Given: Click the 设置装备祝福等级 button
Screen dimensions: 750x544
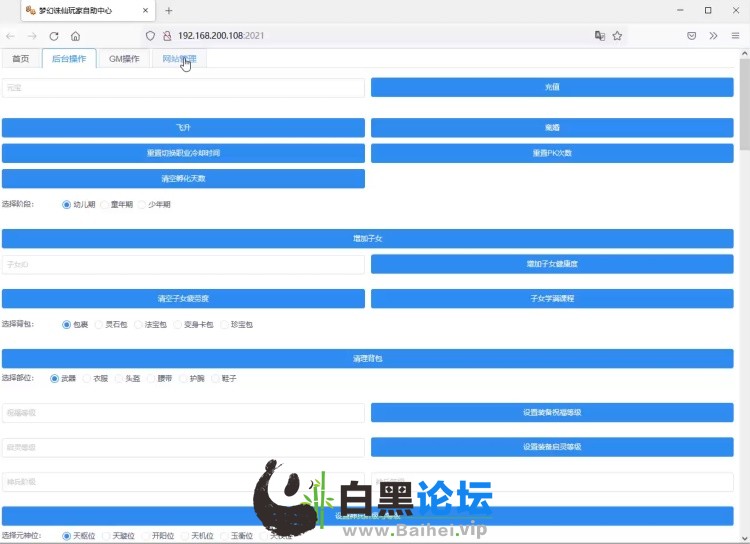Looking at the screenshot, I should [x=552, y=412].
